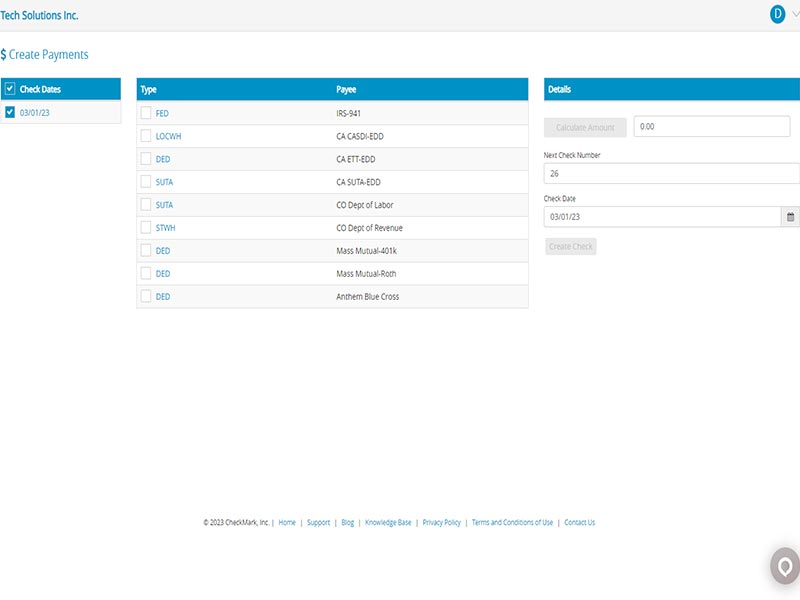Toggle the select-all Check Dates checkbox

10,89
